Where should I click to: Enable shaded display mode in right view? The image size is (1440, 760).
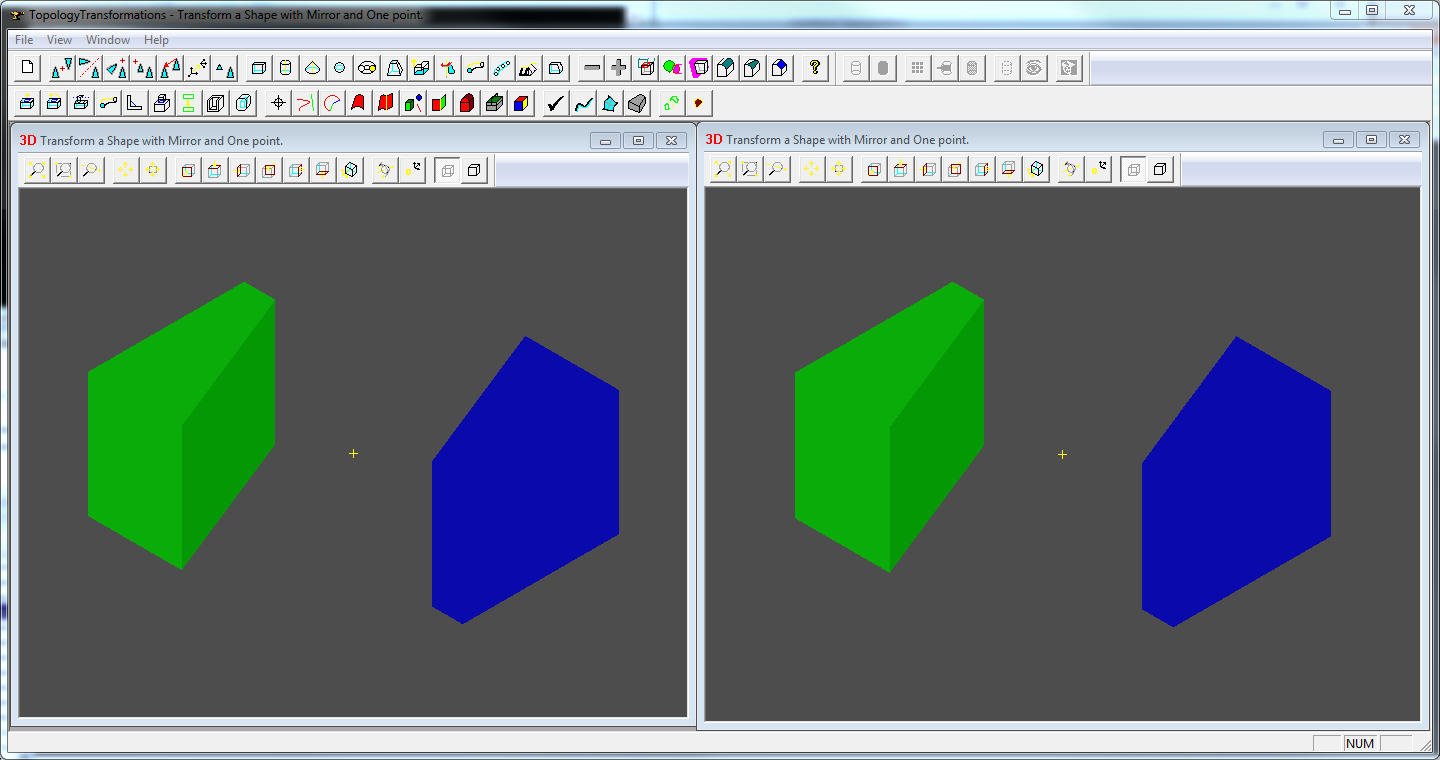click(1160, 170)
